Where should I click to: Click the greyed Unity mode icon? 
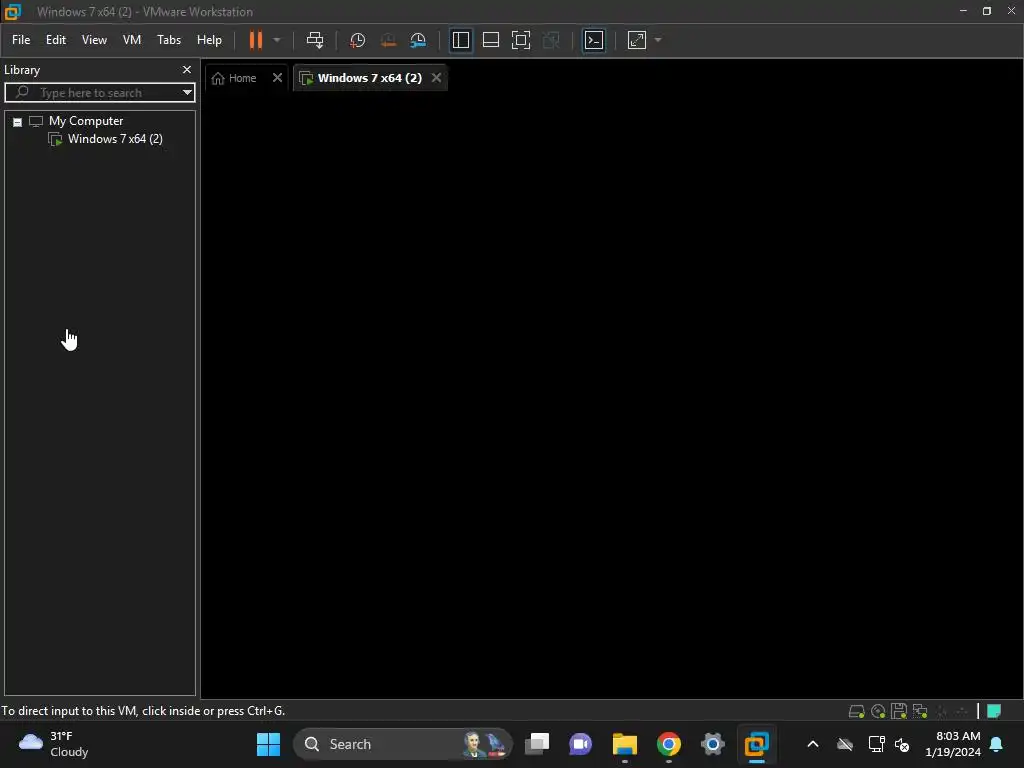[x=551, y=40]
